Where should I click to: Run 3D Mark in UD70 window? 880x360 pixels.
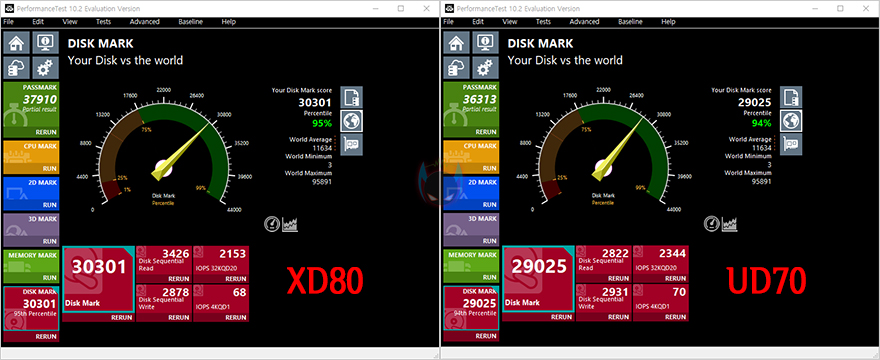coord(490,241)
